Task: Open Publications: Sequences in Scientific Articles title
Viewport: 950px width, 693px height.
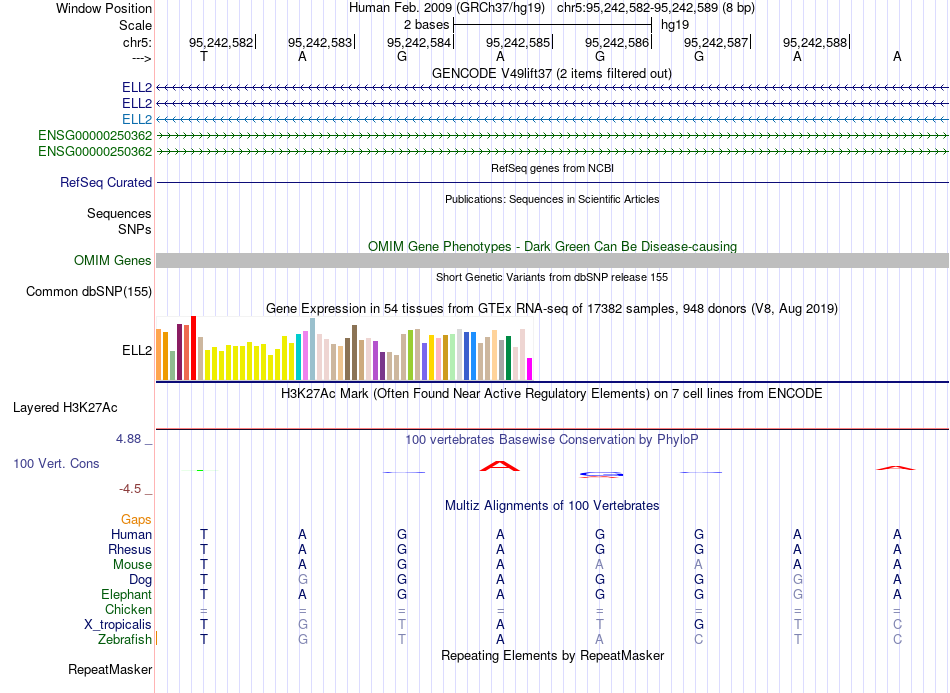Action: coord(552,199)
